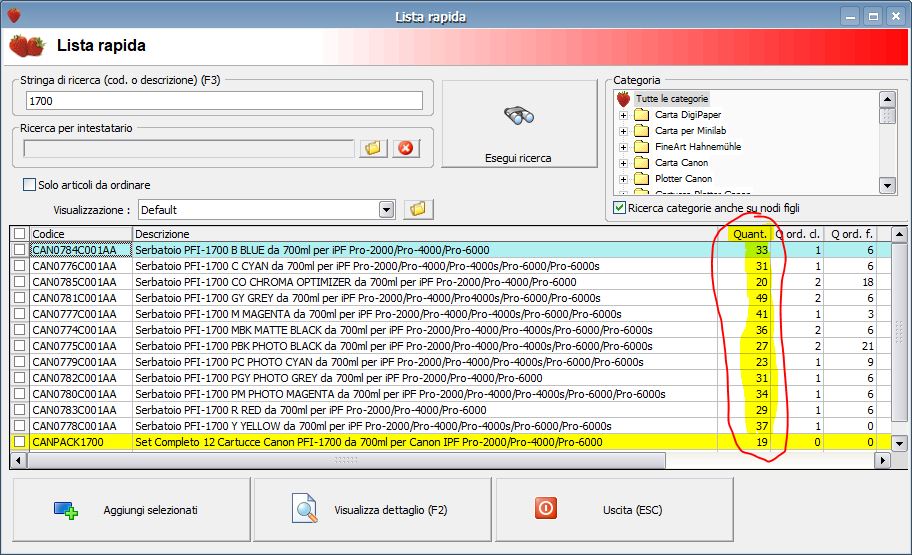Click the Esegui ricerca button
The height and width of the screenshot is (555, 912).
coord(519,124)
